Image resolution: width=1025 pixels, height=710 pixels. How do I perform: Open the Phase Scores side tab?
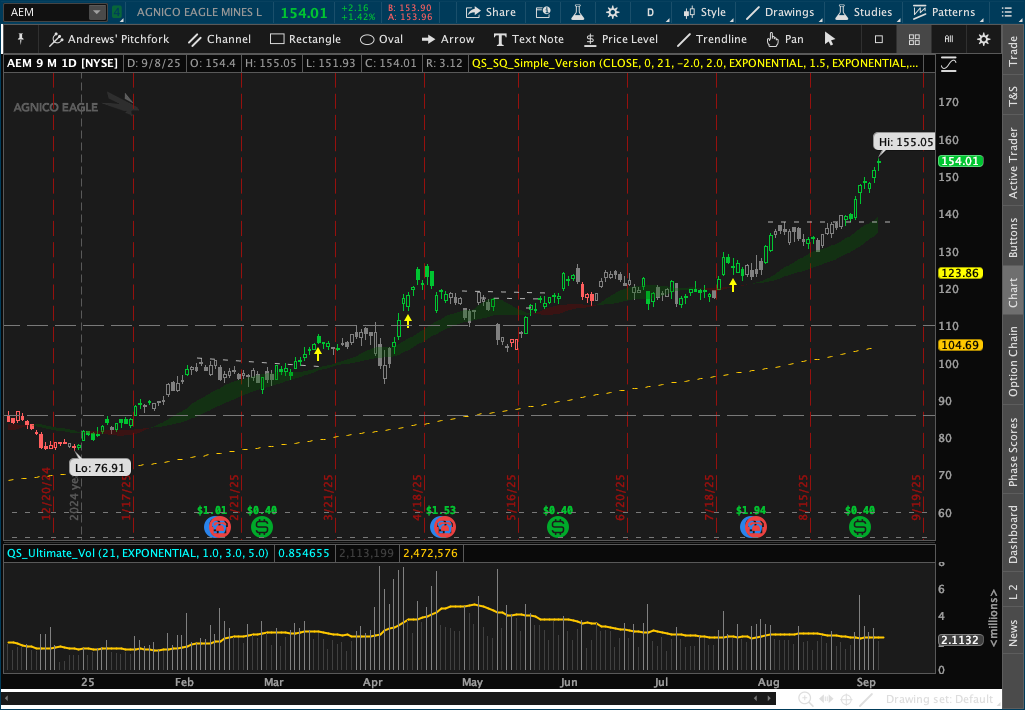pyautogui.click(x=1013, y=452)
